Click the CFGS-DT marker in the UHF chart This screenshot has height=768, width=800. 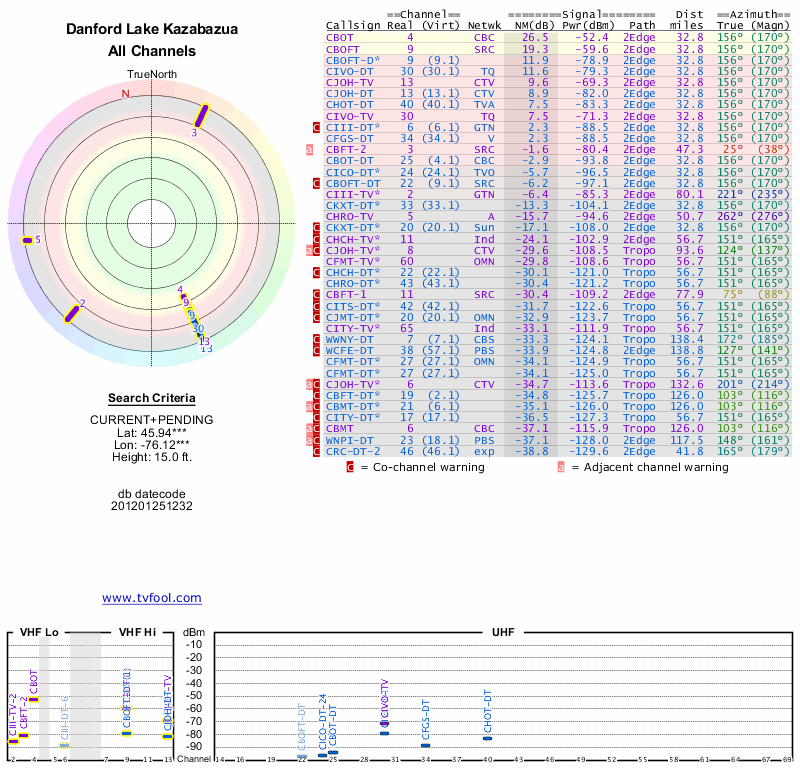tap(425, 745)
